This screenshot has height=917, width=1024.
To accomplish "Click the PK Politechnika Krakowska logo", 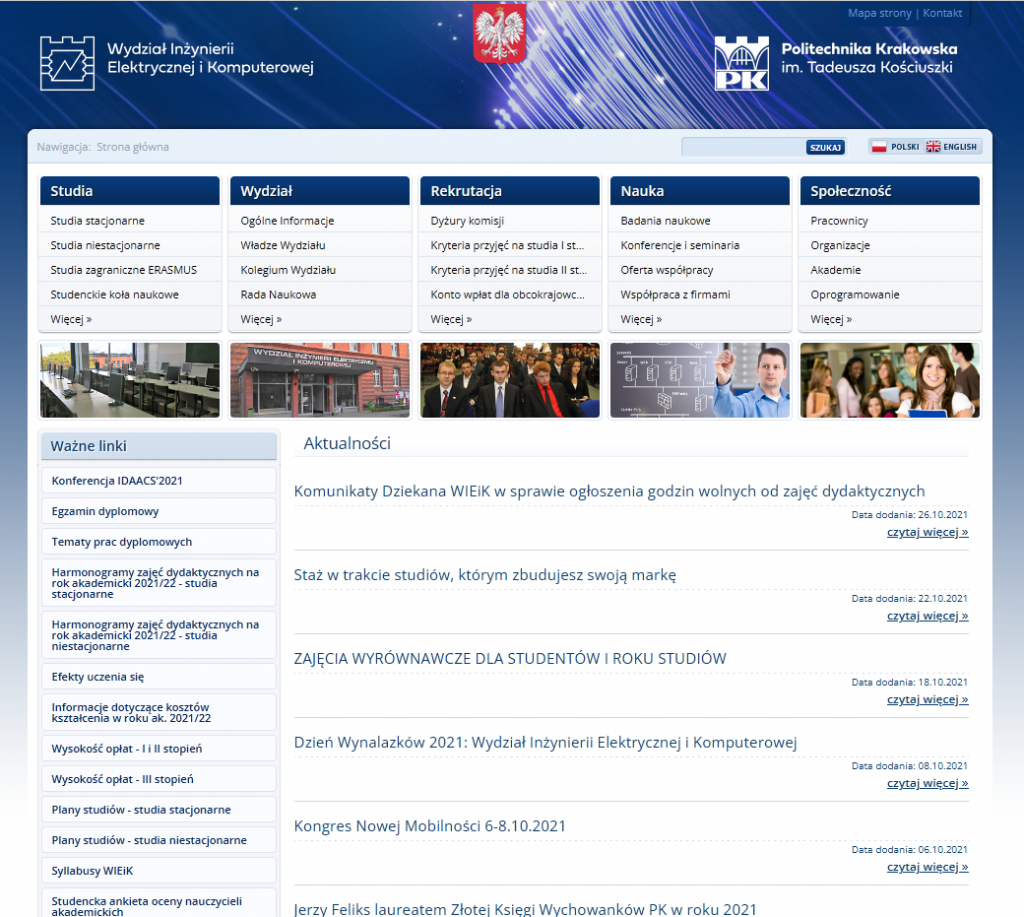I will [742, 63].
